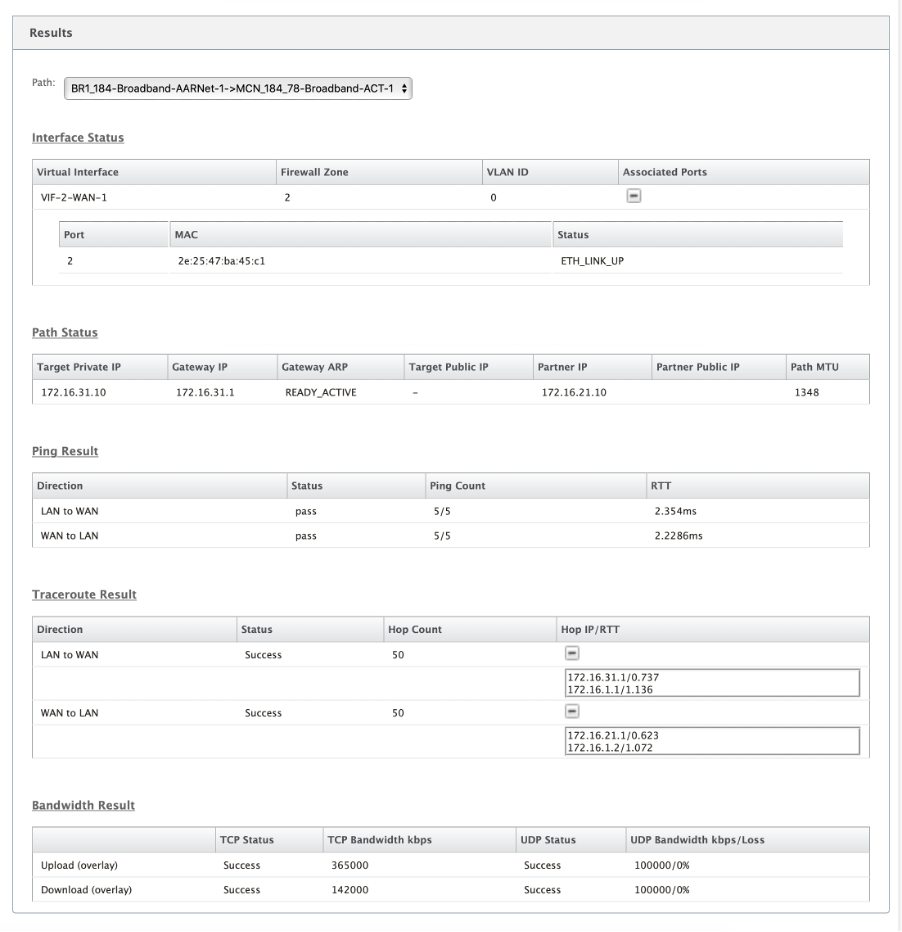Click the RTT value 2.2286ms

(679, 536)
